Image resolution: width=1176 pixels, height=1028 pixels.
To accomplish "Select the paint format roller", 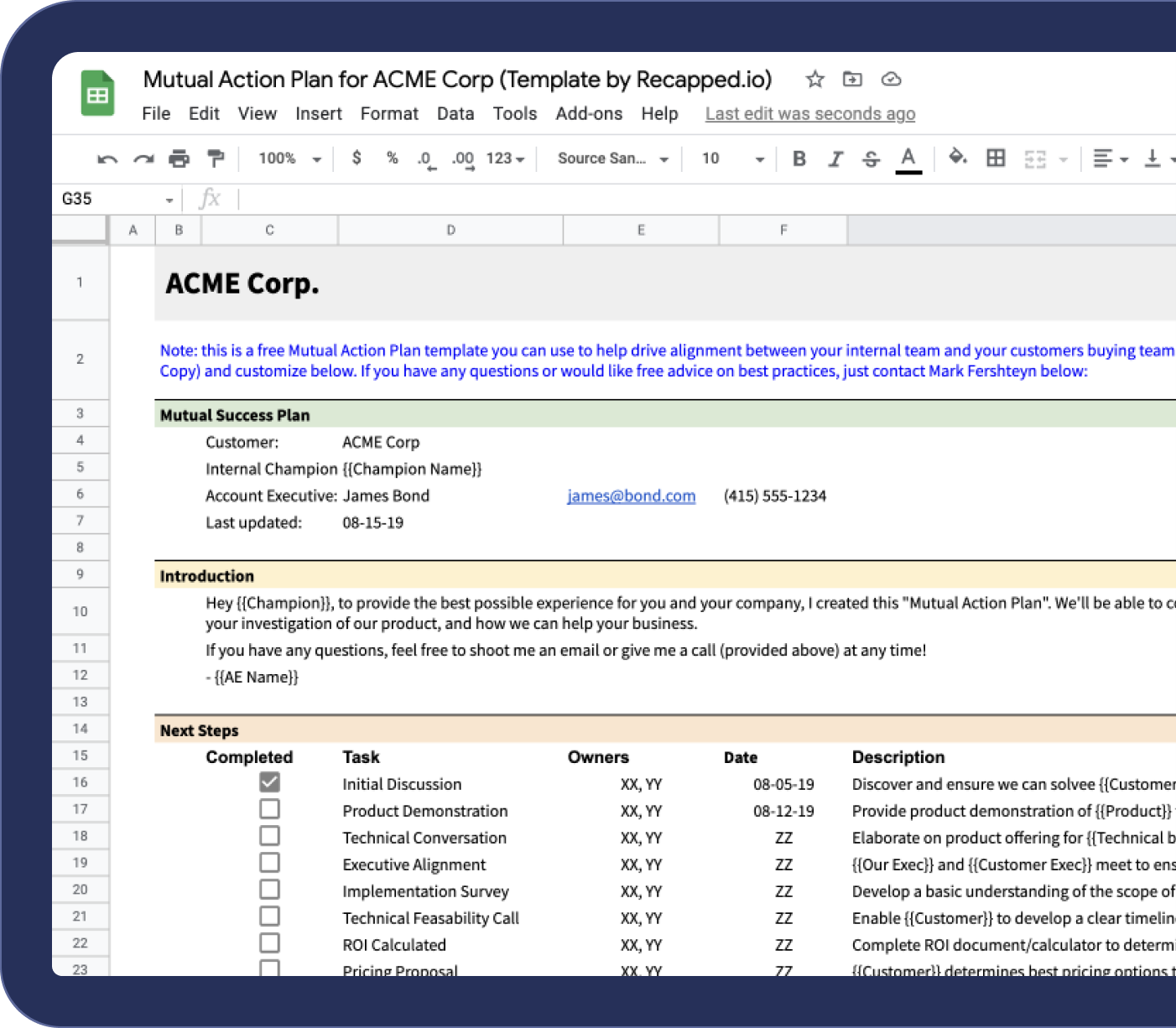I will pos(216,158).
